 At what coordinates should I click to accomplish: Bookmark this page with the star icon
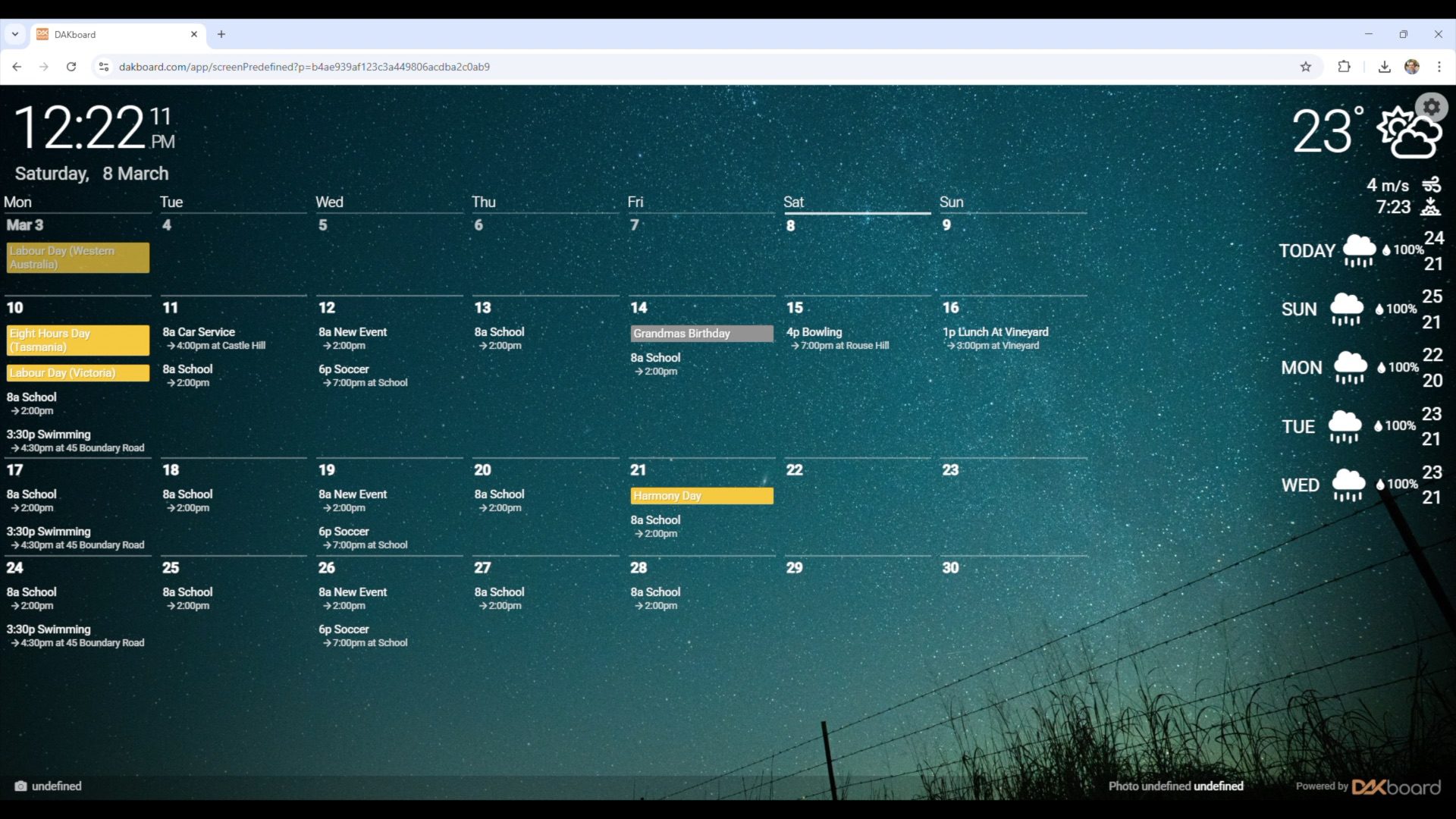tap(1305, 67)
